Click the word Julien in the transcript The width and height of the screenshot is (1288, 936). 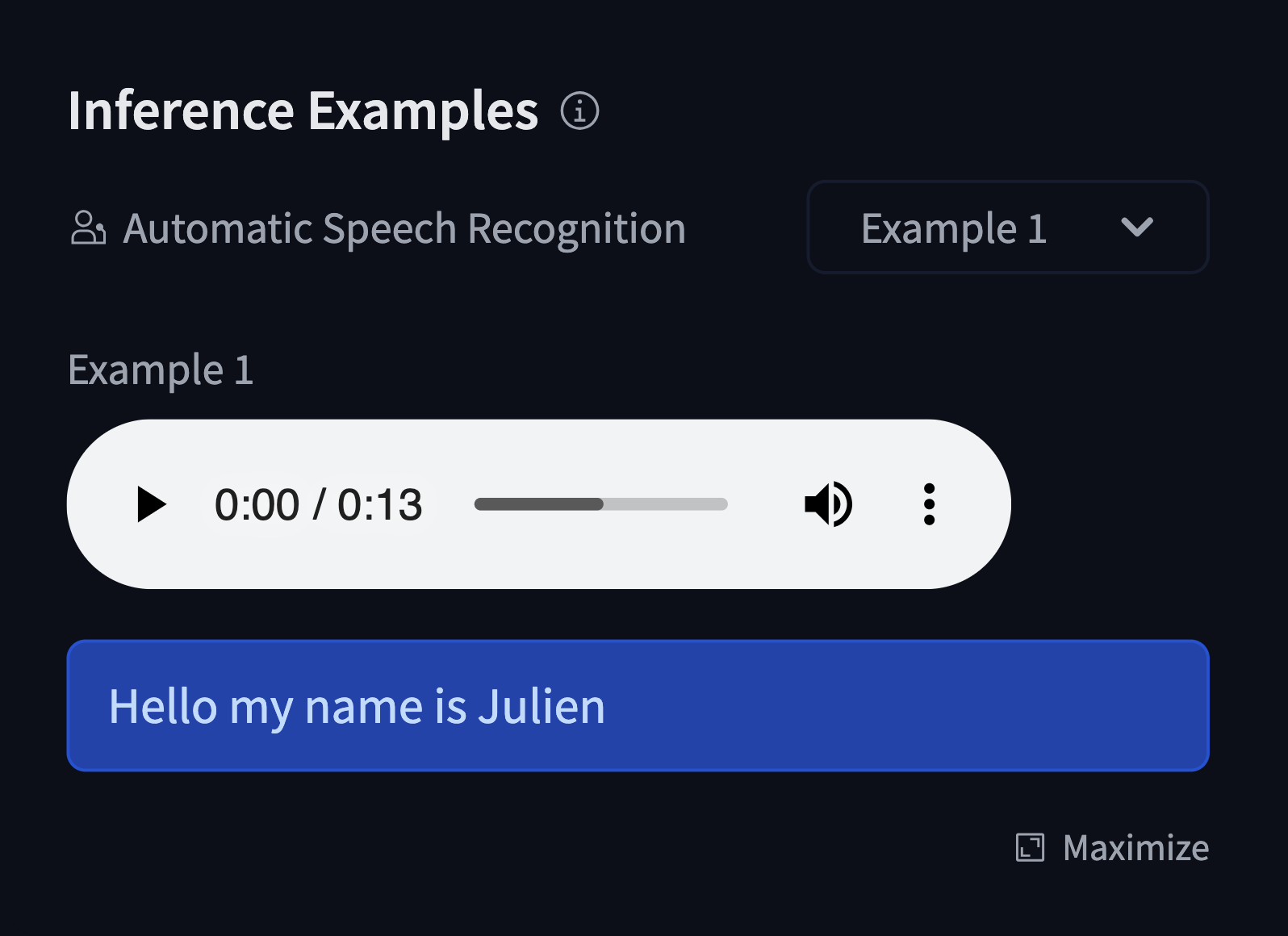541,707
